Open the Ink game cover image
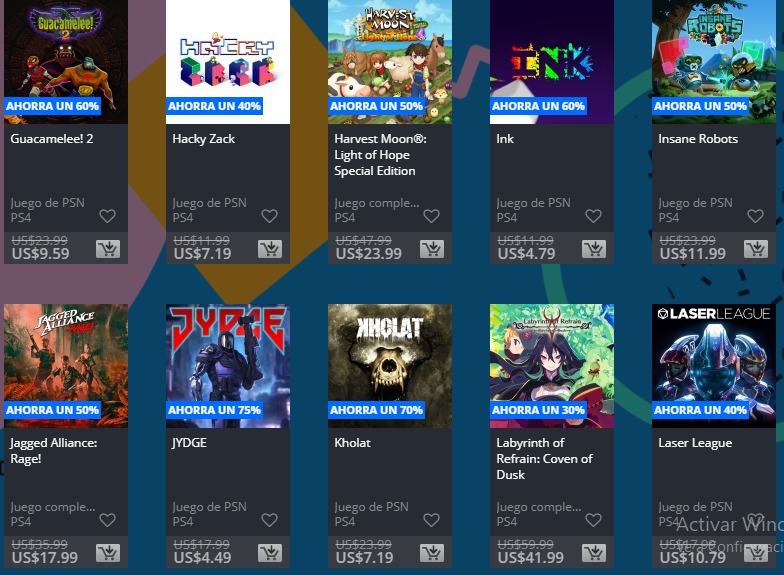 [552, 62]
